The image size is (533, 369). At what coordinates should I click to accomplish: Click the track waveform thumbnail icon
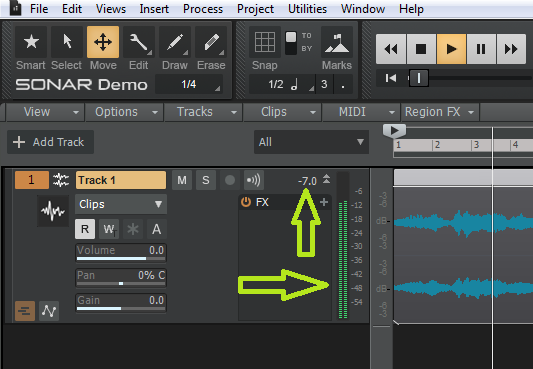click(53, 211)
